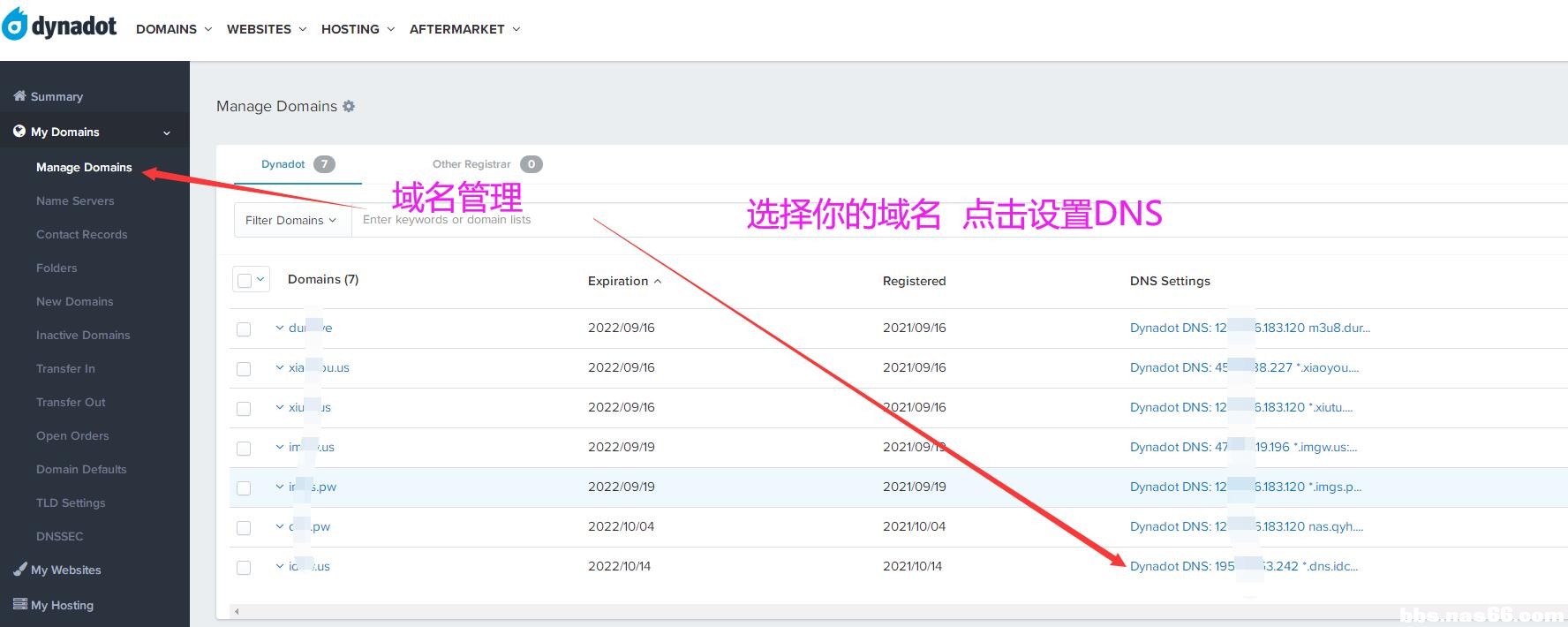Open DNS settings link ending *.imgw.us
The width and height of the screenshot is (1568, 627).
pos(1244,447)
